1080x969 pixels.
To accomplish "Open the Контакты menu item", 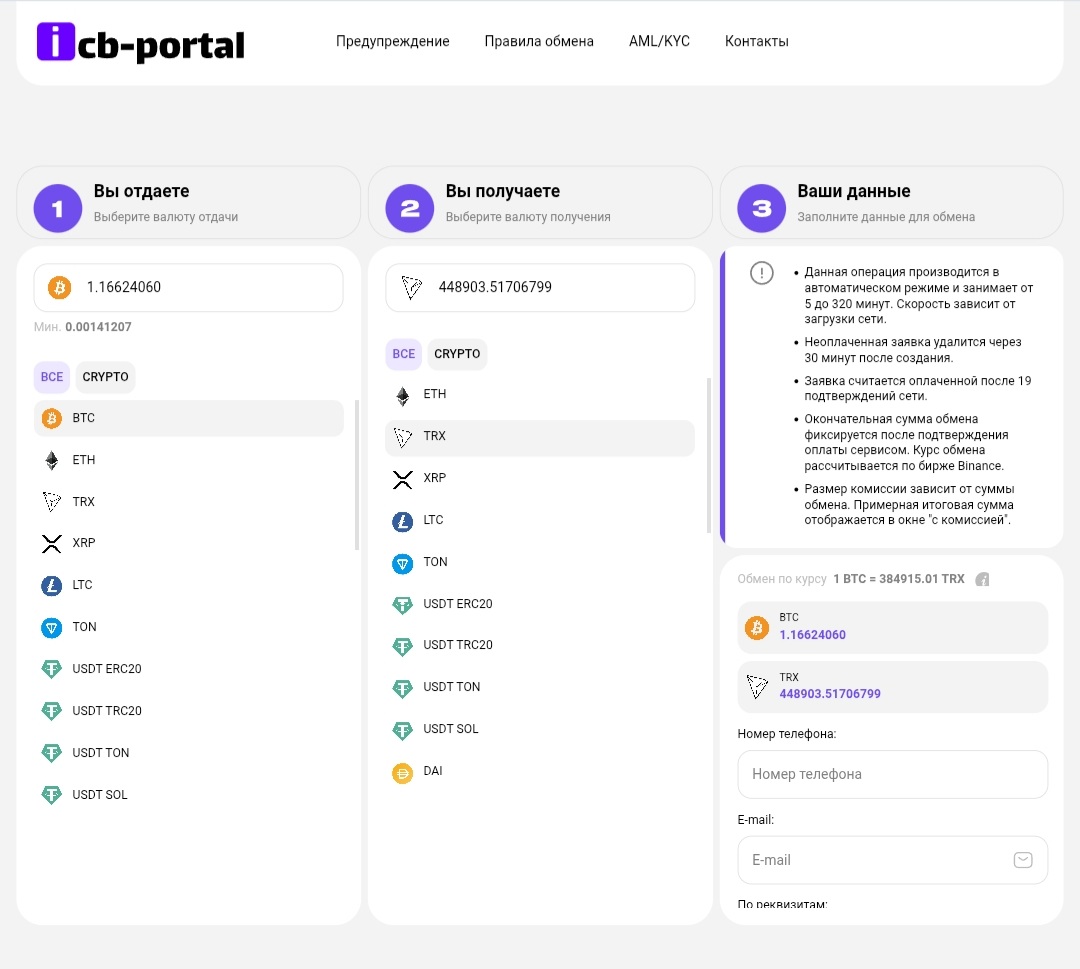I will (x=757, y=41).
